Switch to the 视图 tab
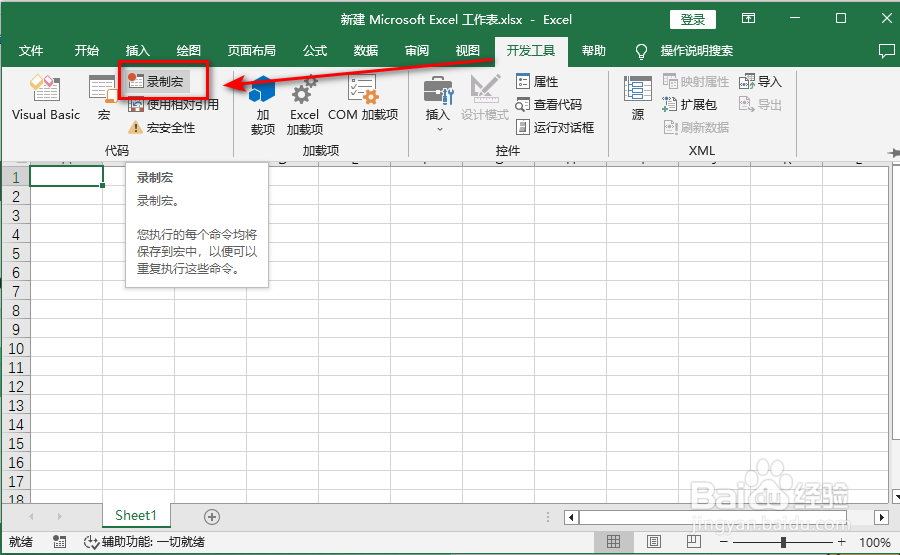 click(467, 51)
